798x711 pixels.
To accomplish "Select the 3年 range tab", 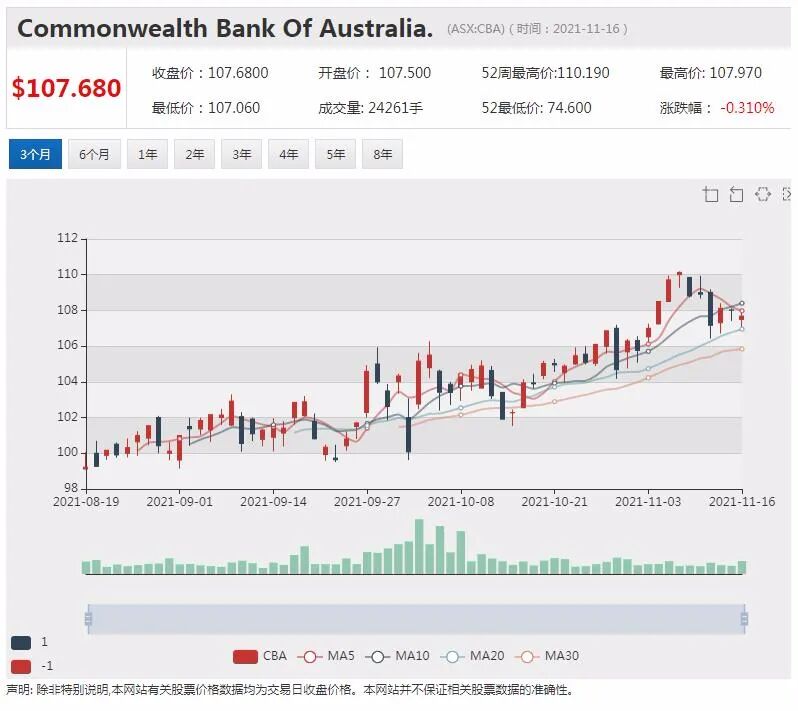I will pos(241,154).
